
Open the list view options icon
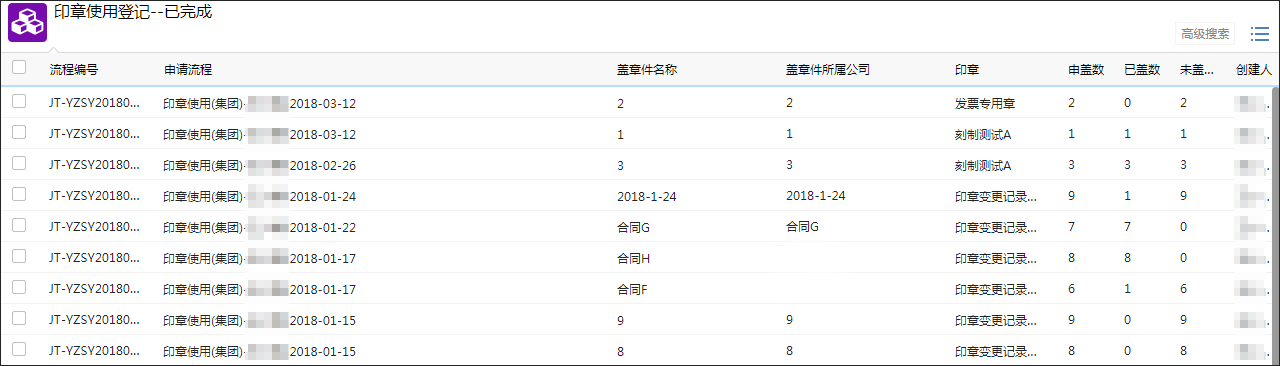[x=1259, y=34]
